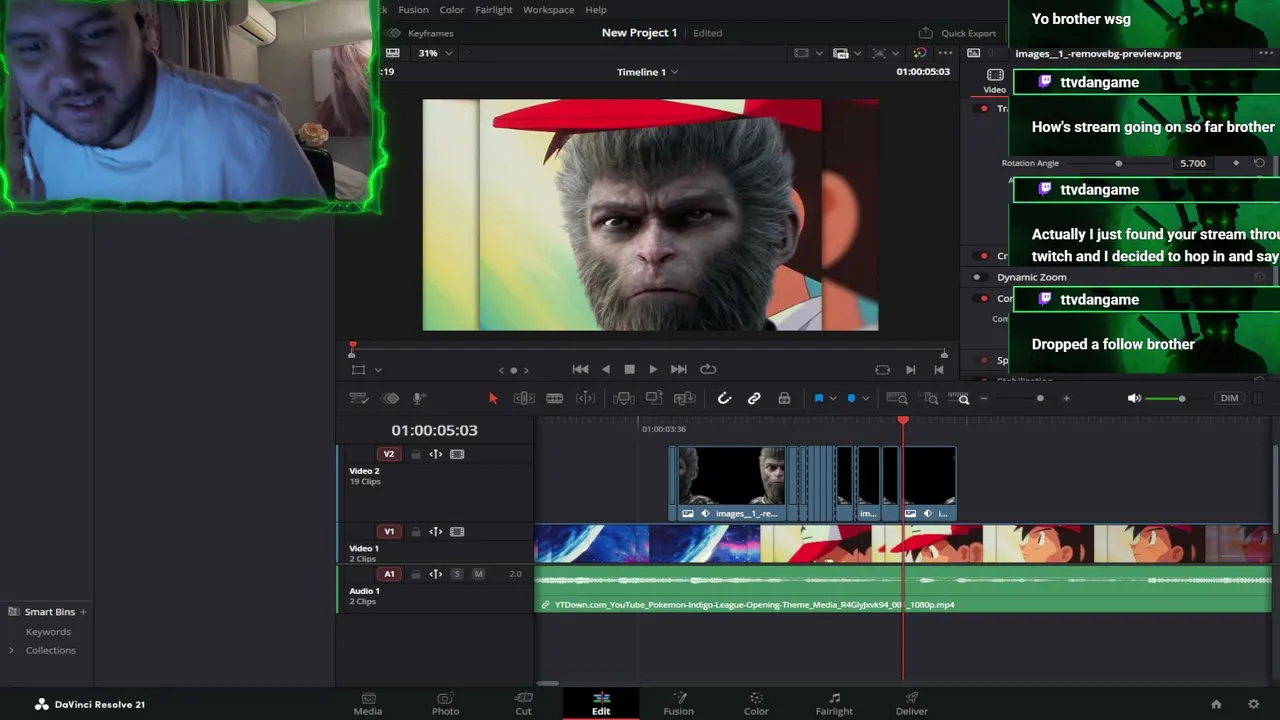1280x720 pixels.
Task: Click the Detail Zoom icon
Action: point(931,398)
